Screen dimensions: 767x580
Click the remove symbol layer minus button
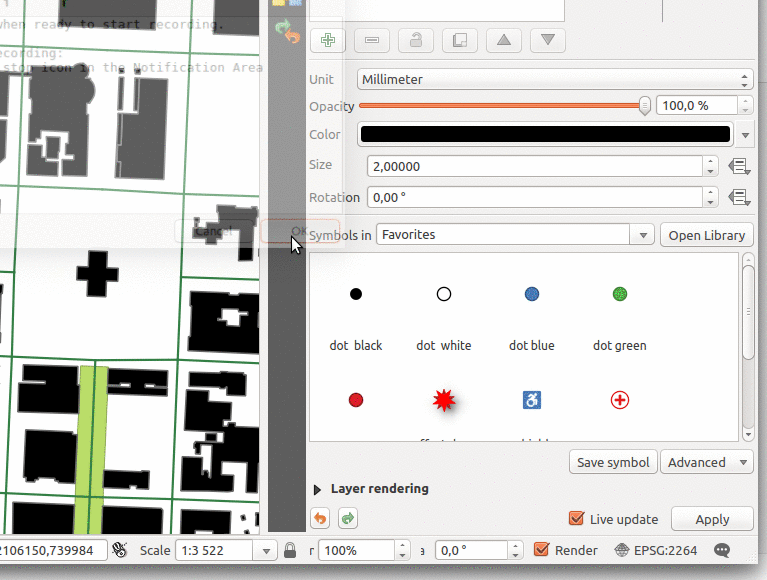[372, 40]
